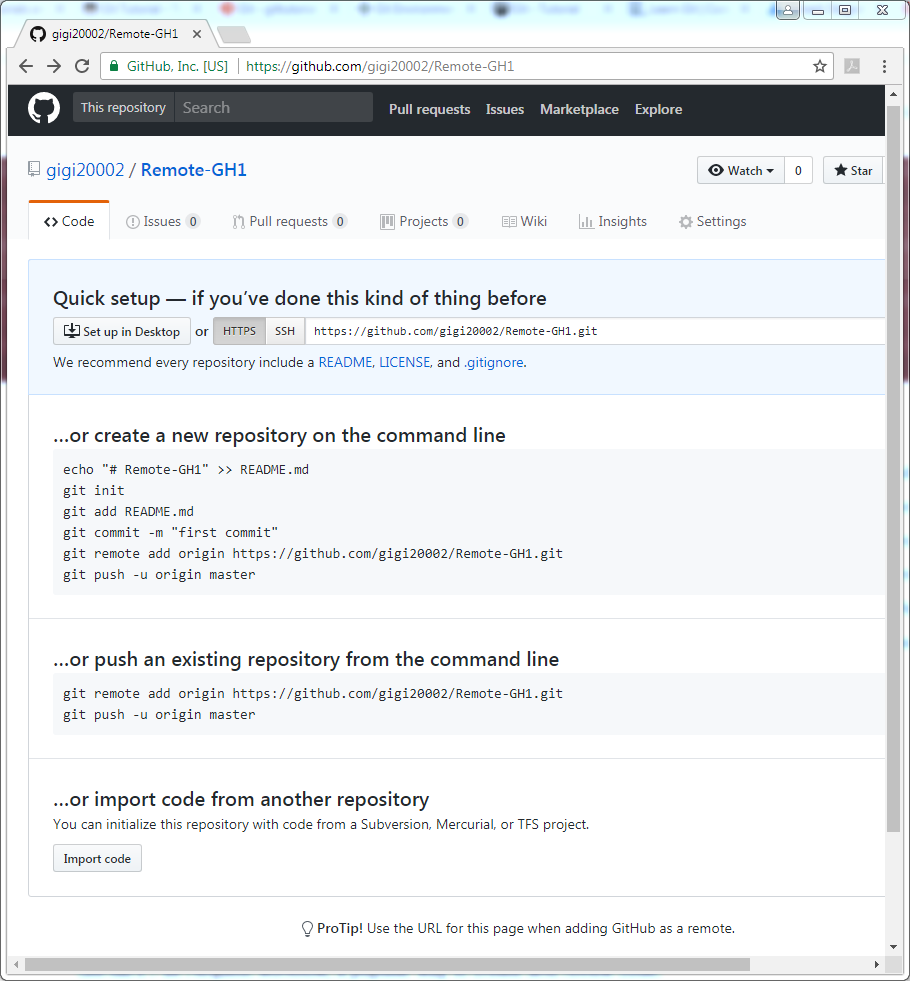Select the SSH clone option
Screen dimensions: 910x981
[285, 331]
